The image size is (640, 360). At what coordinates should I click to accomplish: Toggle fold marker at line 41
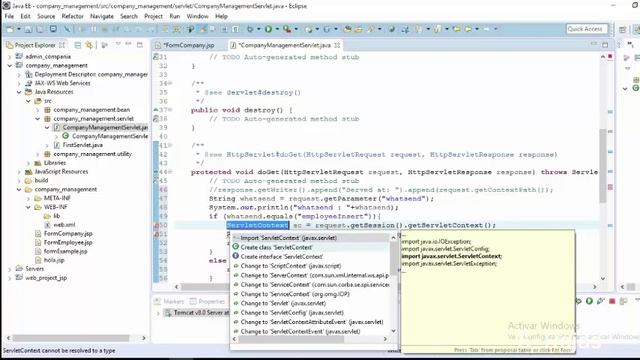[170, 145]
